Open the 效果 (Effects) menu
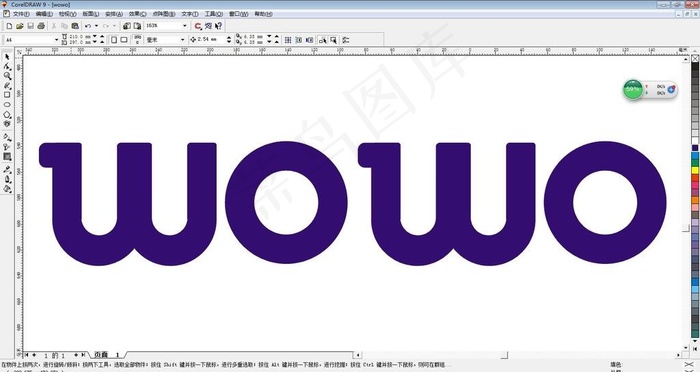The image size is (700, 372). tap(138, 14)
